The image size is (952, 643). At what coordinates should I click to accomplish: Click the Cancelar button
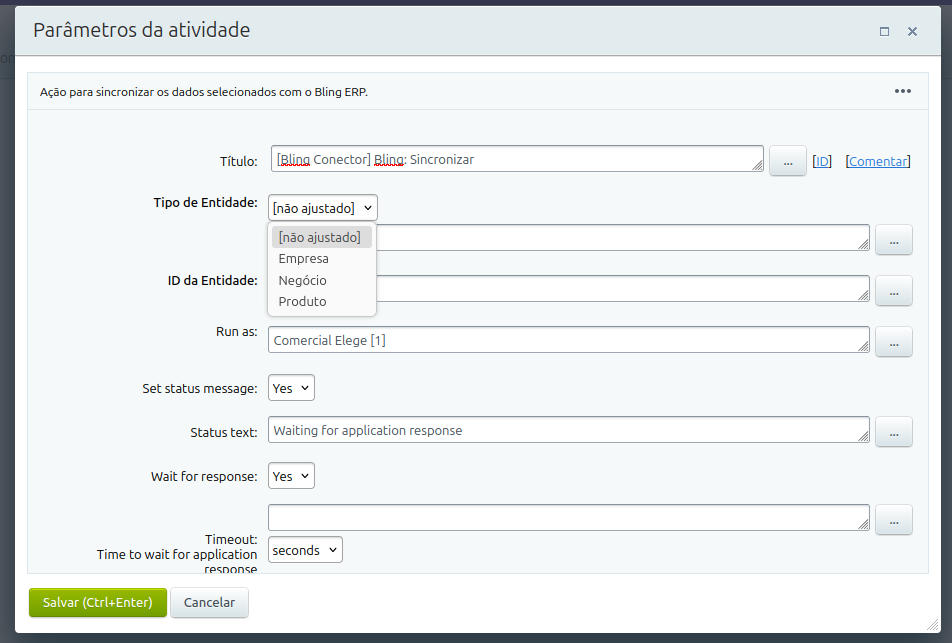click(209, 602)
